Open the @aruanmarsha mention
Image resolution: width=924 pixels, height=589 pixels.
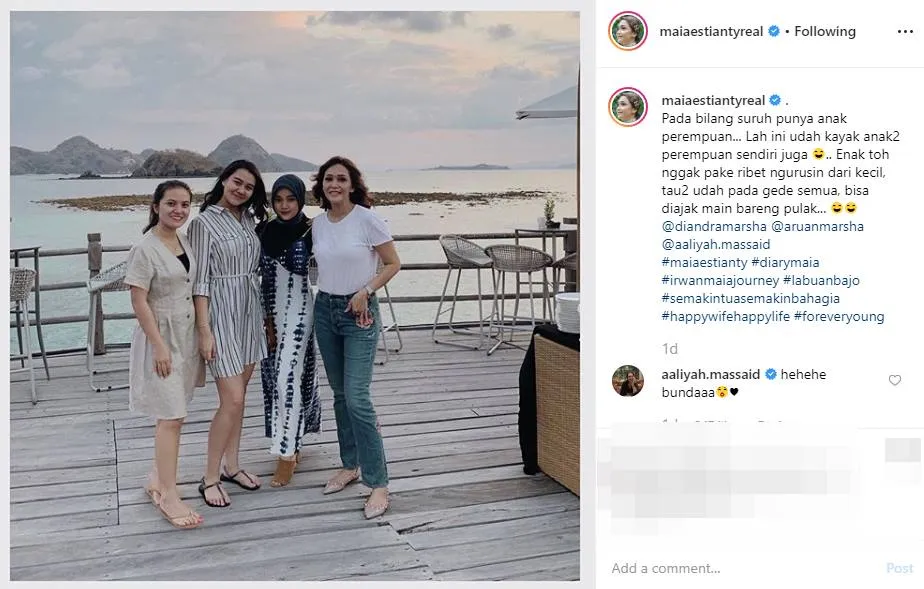817,226
